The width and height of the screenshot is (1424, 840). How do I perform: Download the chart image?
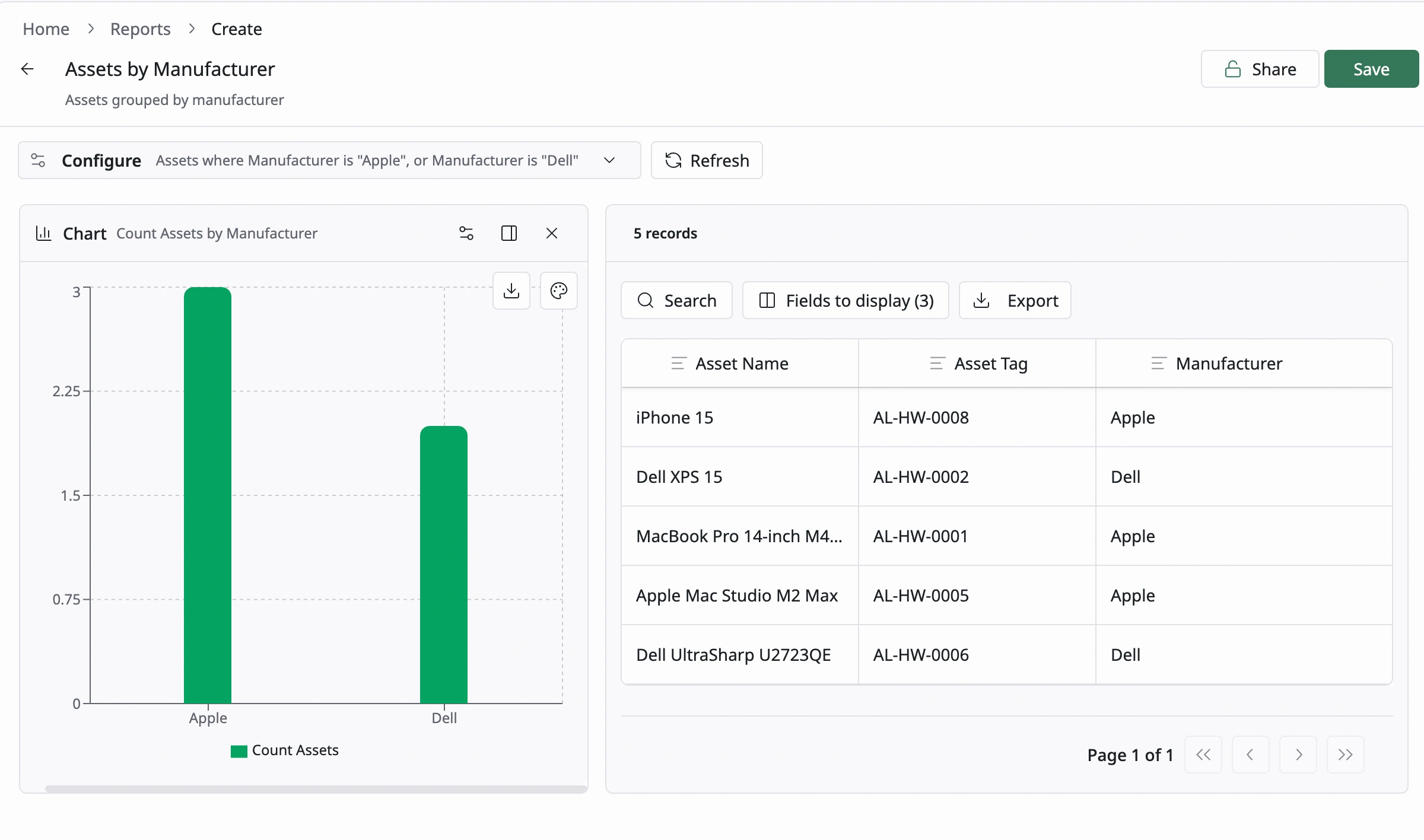(x=511, y=291)
